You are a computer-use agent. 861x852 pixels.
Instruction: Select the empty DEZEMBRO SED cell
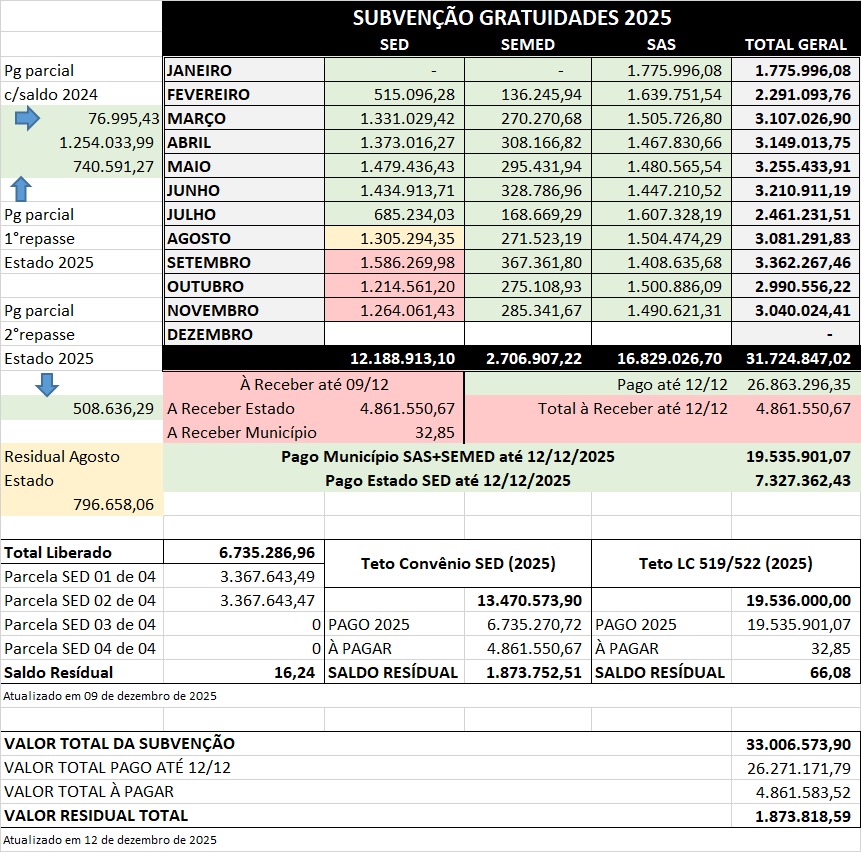point(394,335)
